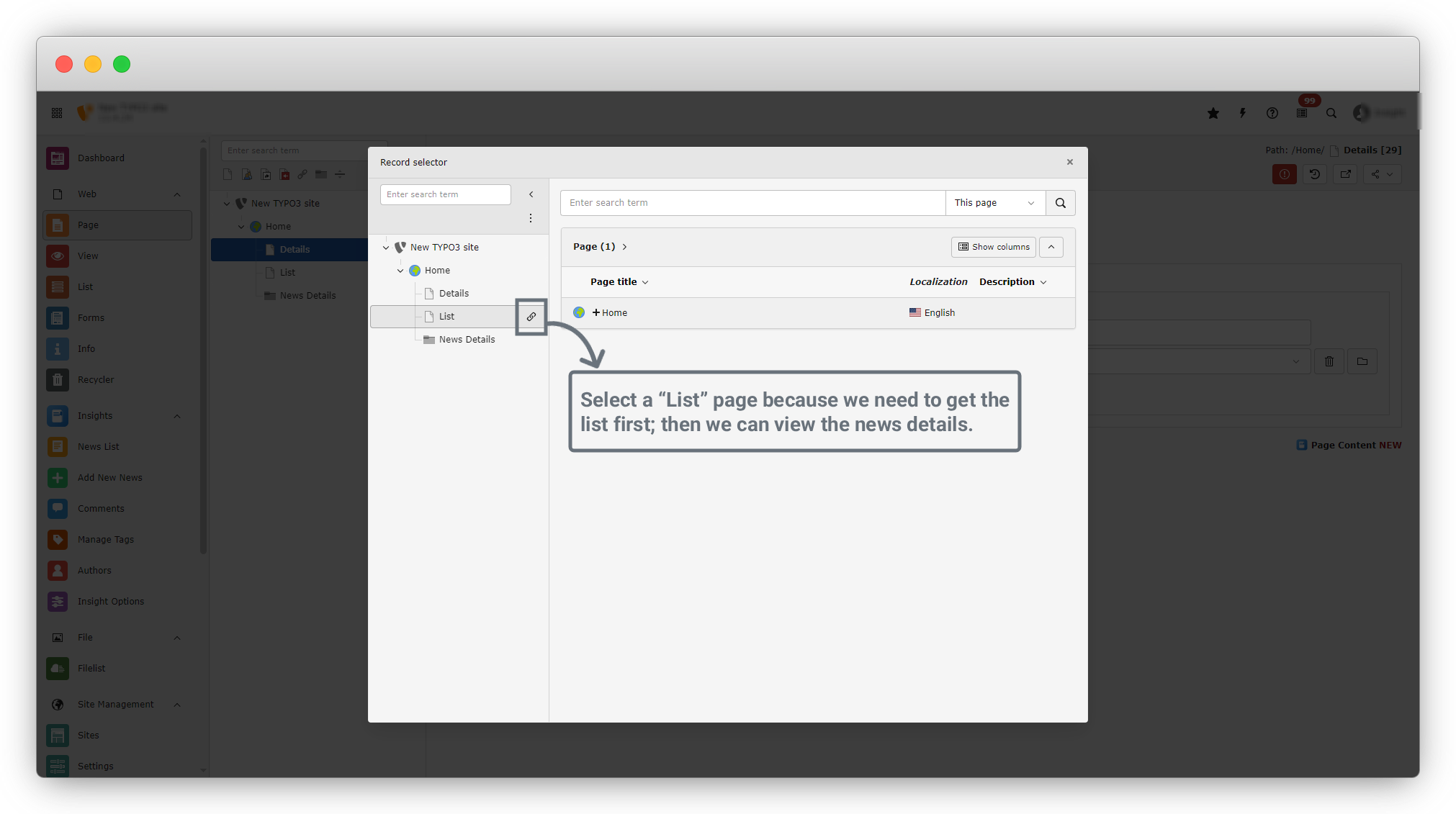This screenshot has width=1456, height=814.
Task: Collapse the New TYPO3 site tree node
Action: (386, 248)
